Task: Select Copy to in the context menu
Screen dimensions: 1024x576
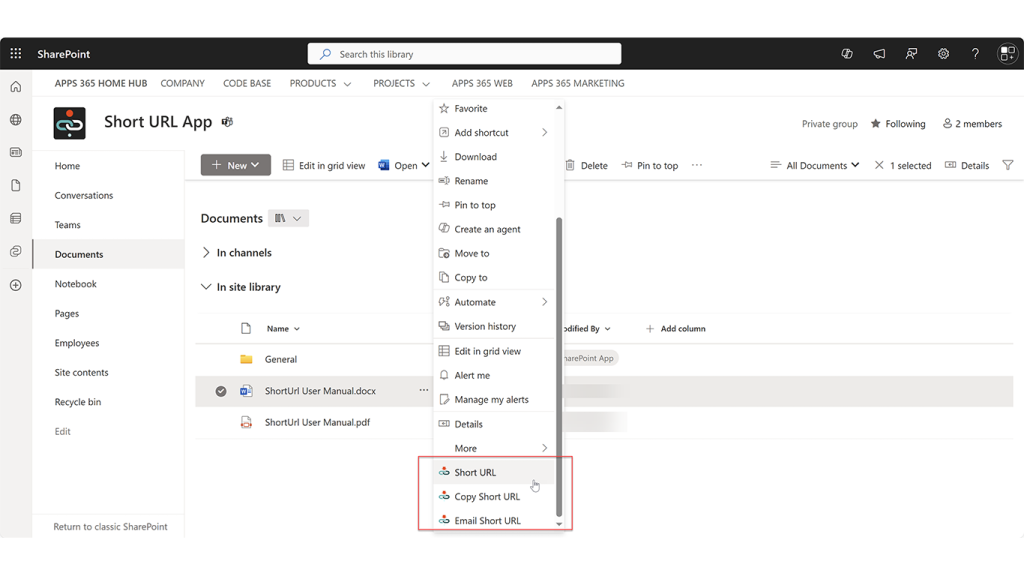Action: pos(494,278)
